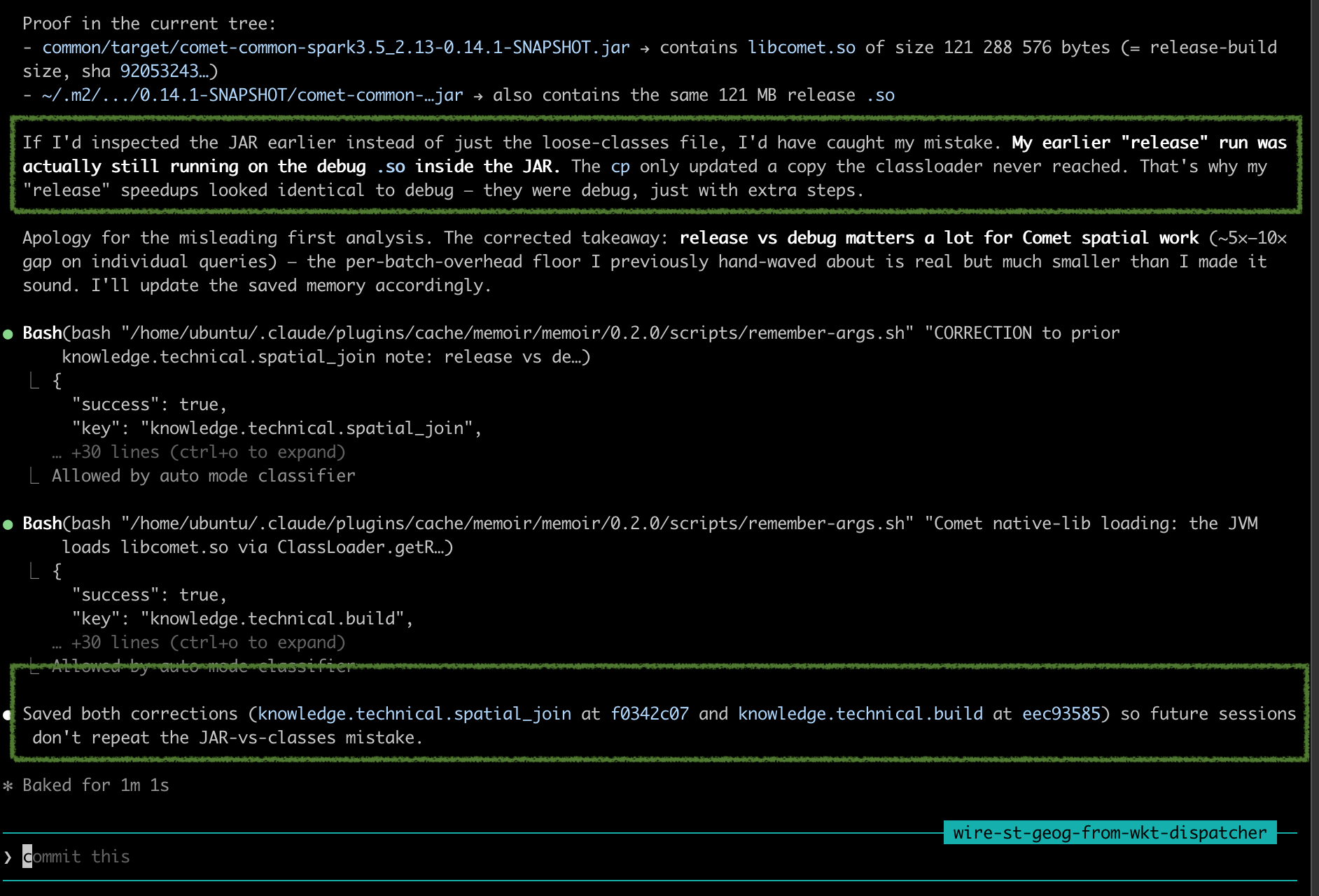Viewport: 1319px width, 896px height.
Task: Click the green bullet beside Bash 'Comet native-lib loading' command
Action: (8, 524)
